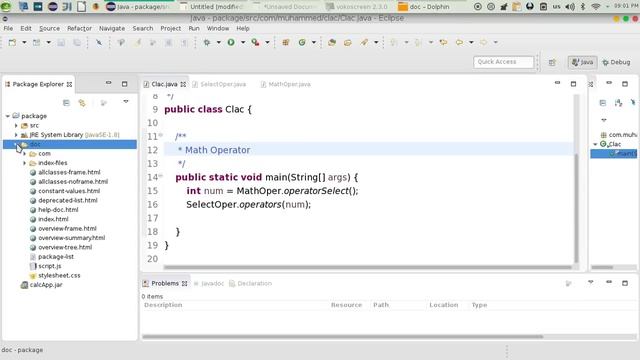Open the Package Explorer view menu arrow
Image resolution: width=640 pixels, height=360 pixels.
tap(126, 102)
